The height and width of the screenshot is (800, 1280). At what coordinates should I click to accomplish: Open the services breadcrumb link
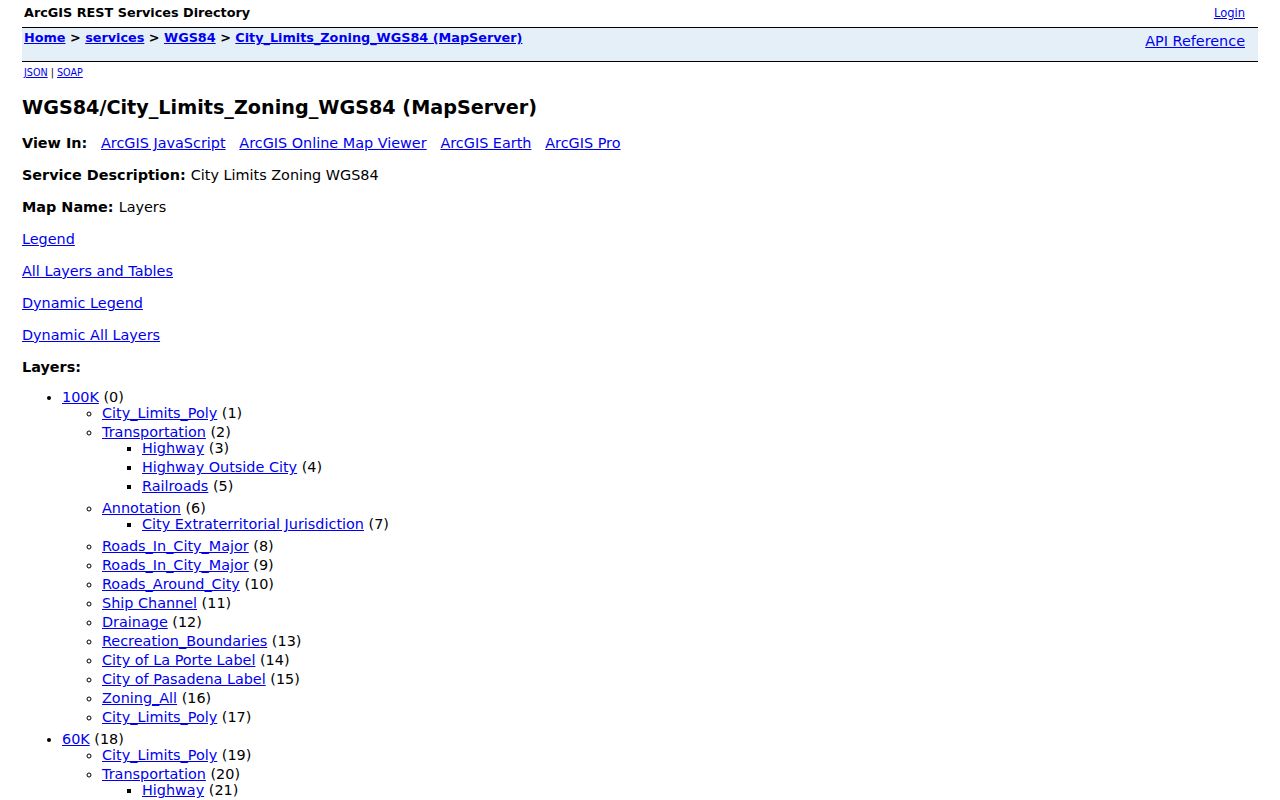tap(114, 38)
